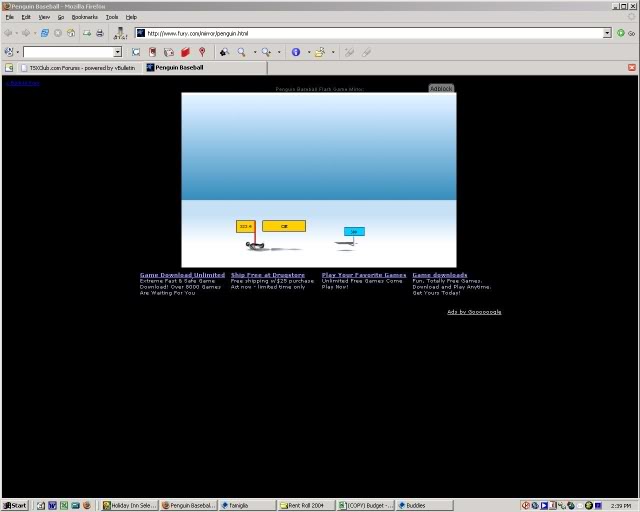Switch to the TSXClub.com Forums tab
The image size is (640, 512).
point(79,68)
